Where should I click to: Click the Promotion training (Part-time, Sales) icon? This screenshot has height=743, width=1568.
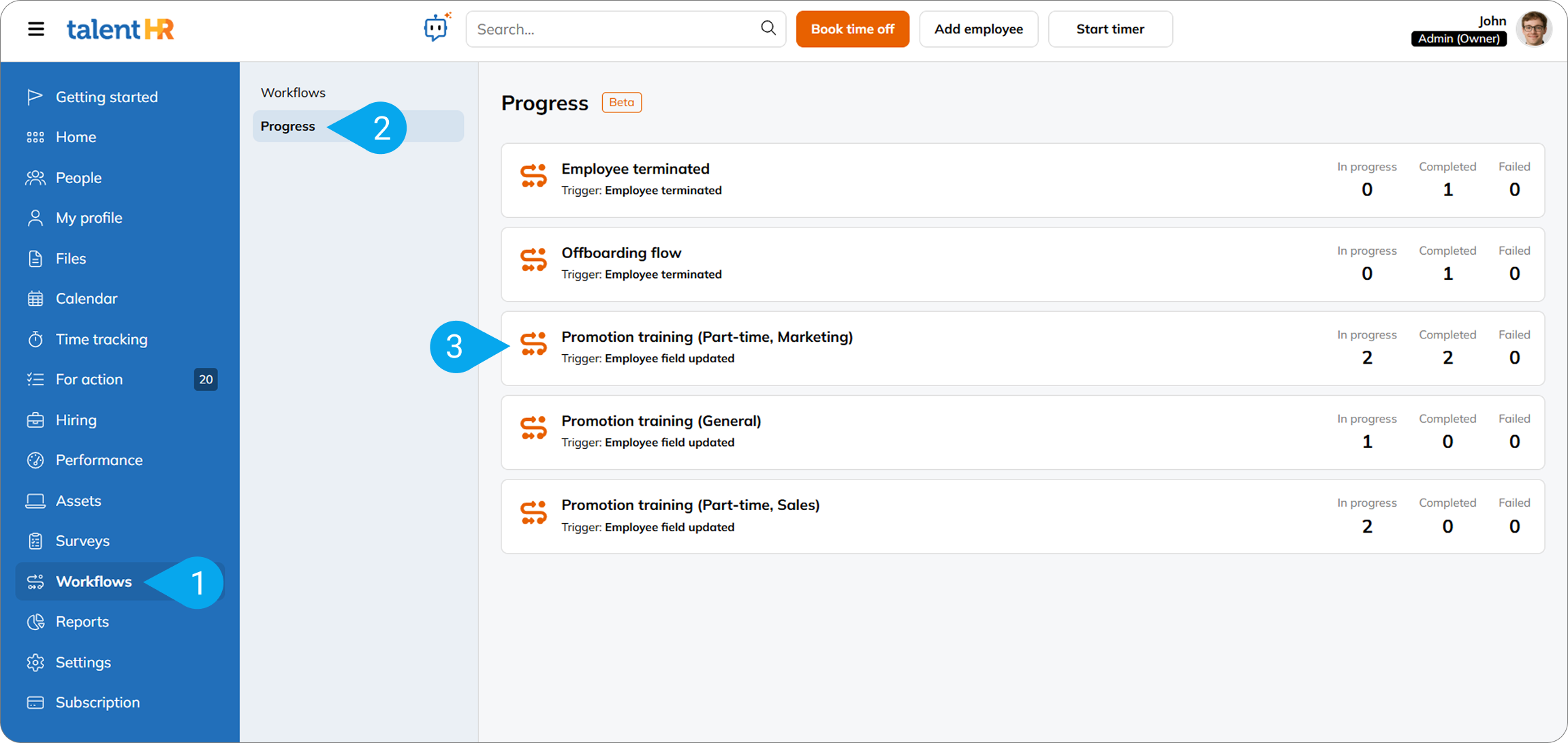[533, 512]
